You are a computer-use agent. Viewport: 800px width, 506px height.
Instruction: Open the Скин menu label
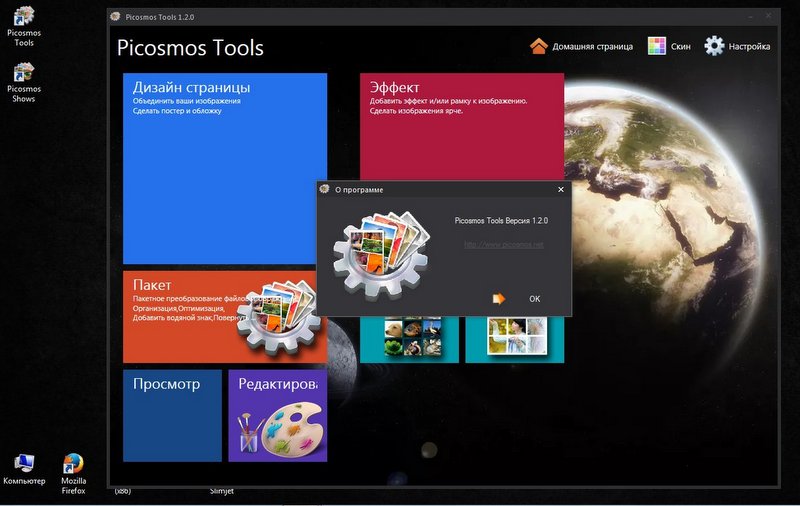[x=681, y=46]
